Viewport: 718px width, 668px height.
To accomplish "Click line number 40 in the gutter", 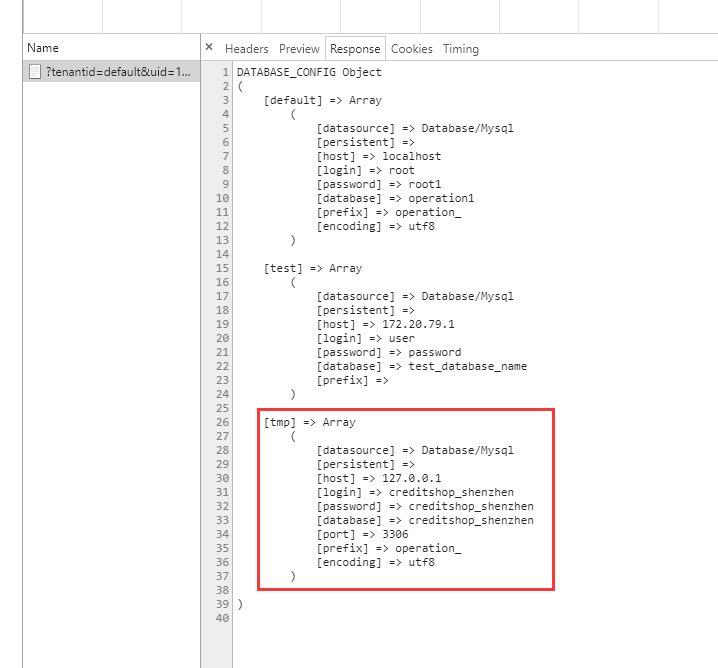I will pyautogui.click(x=222, y=618).
